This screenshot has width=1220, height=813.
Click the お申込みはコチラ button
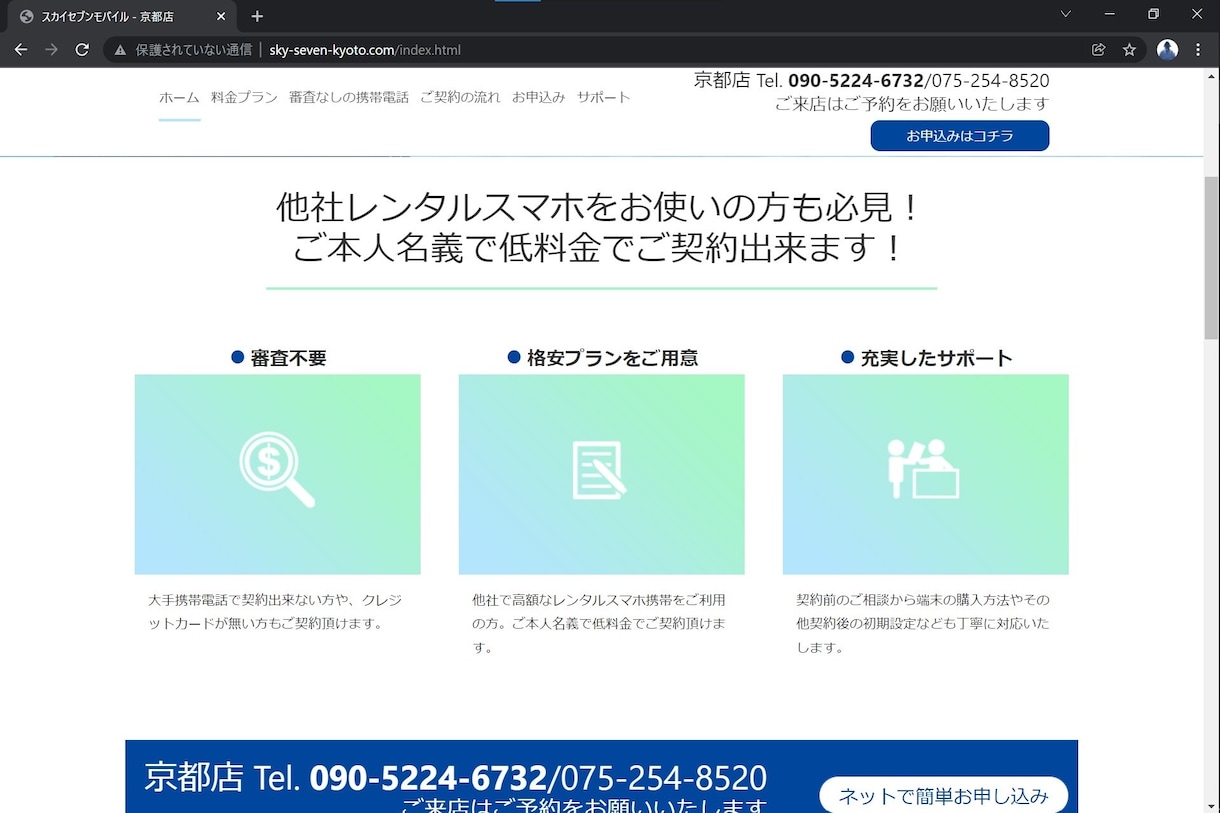coord(960,136)
